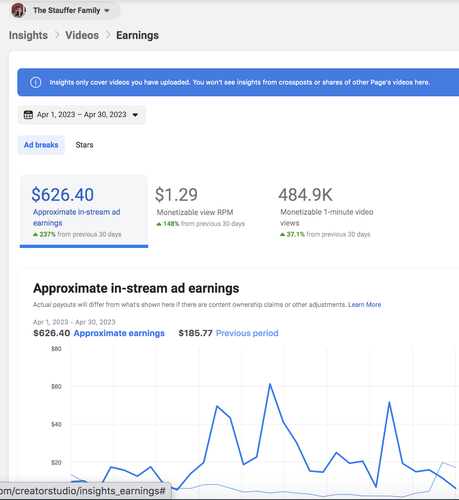The height and width of the screenshot is (500, 459).
Task: Go to Insights in the breadcrumb
Action: pyautogui.click(x=28, y=35)
